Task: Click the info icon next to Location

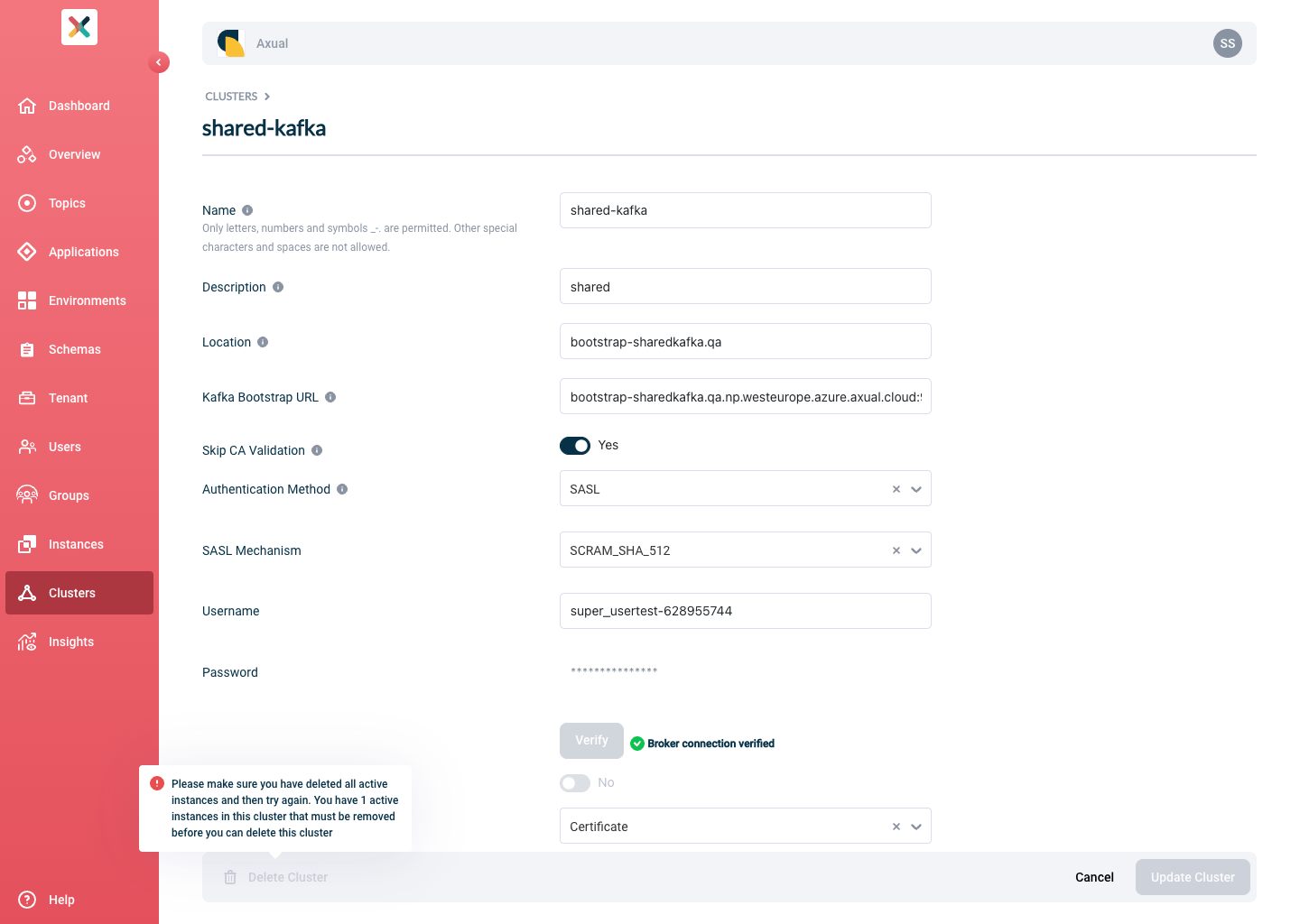Action: tap(263, 342)
